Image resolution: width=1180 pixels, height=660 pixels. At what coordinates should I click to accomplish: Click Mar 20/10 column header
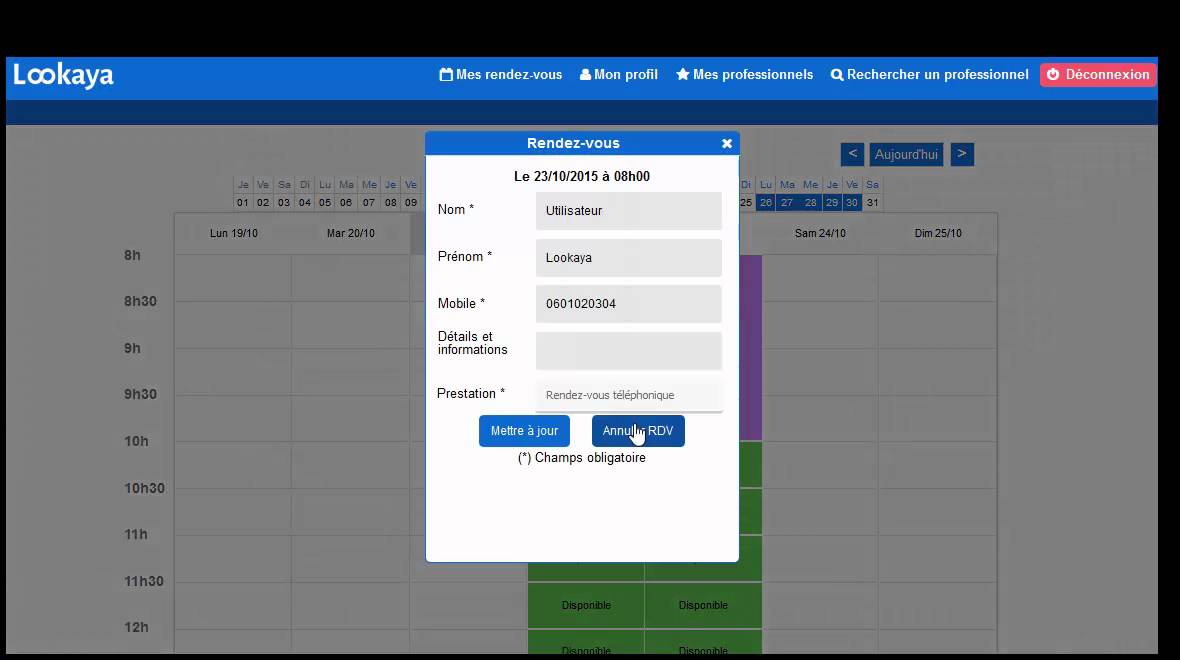pyautogui.click(x=351, y=233)
